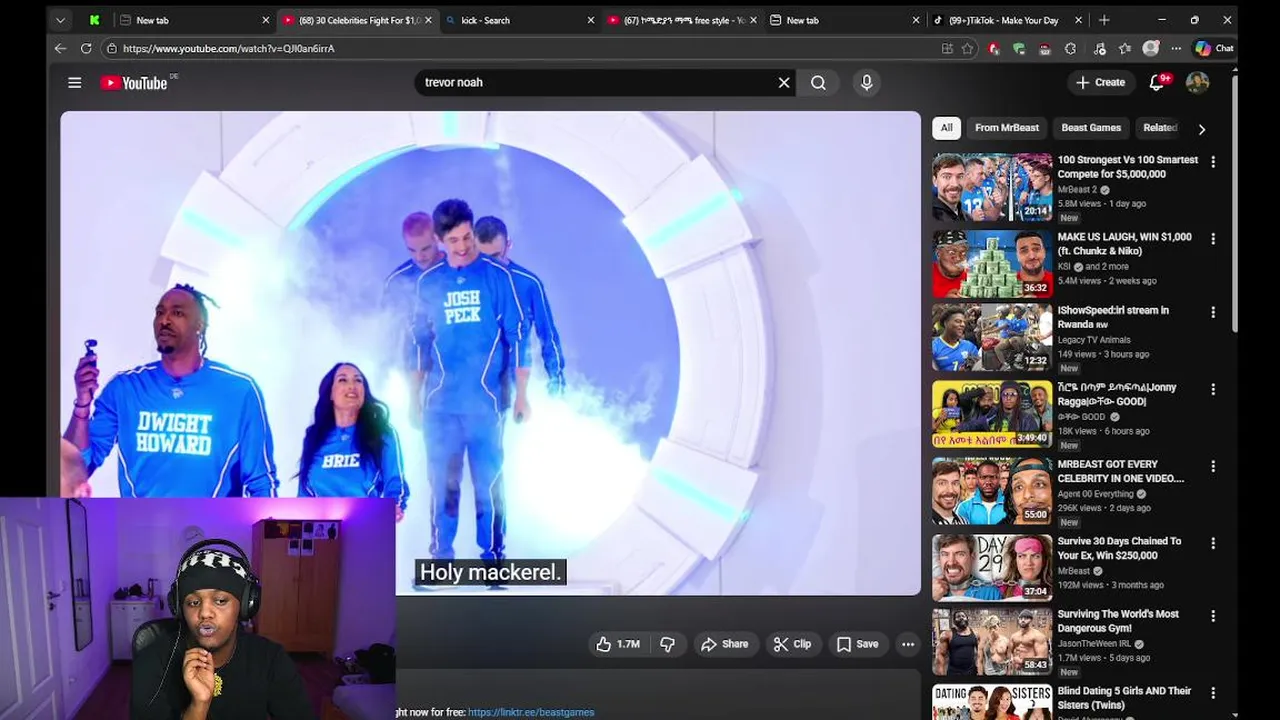
Task: Select the Beast Games chip
Action: point(1091,128)
